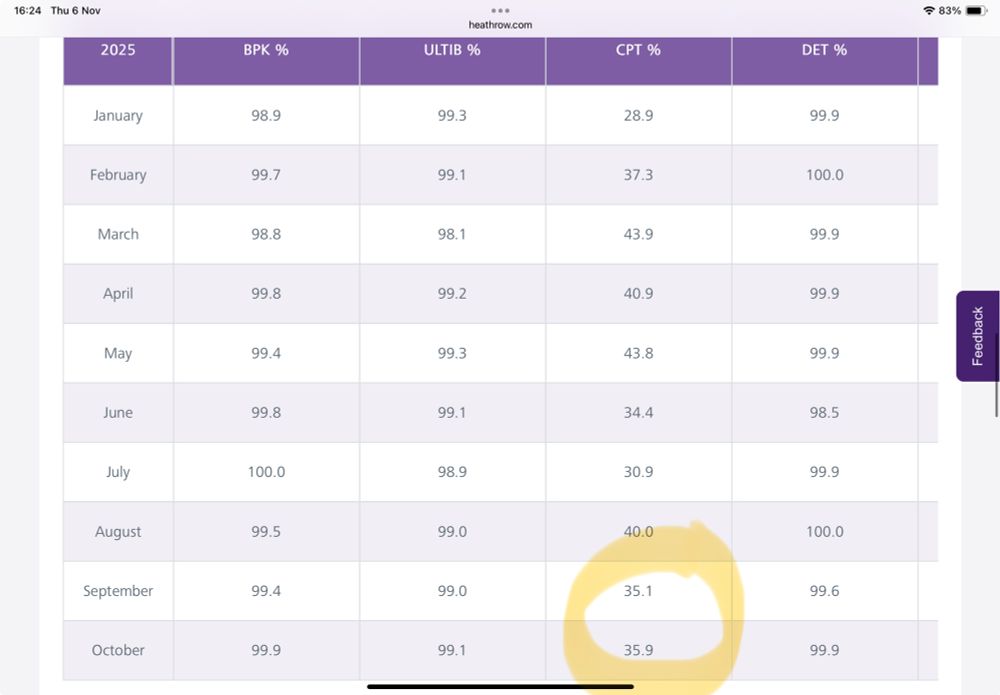This screenshot has height=695, width=1000.
Task: Tap the home indicator bar
Action: pyautogui.click(x=500, y=686)
